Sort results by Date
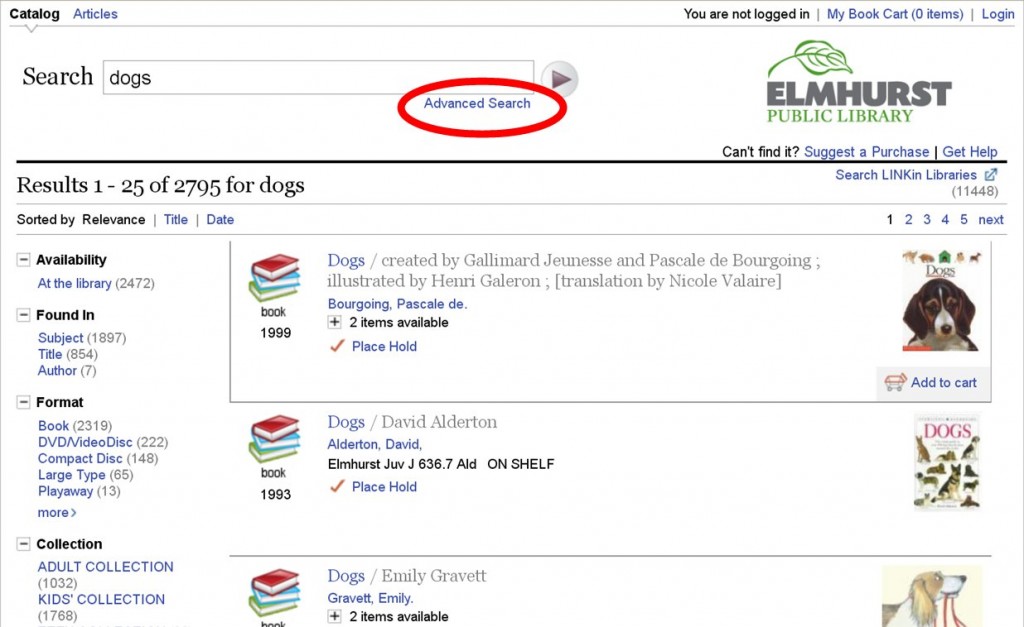Image resolution: width=1024 pixels, height=627 pixels. [220, 219]
